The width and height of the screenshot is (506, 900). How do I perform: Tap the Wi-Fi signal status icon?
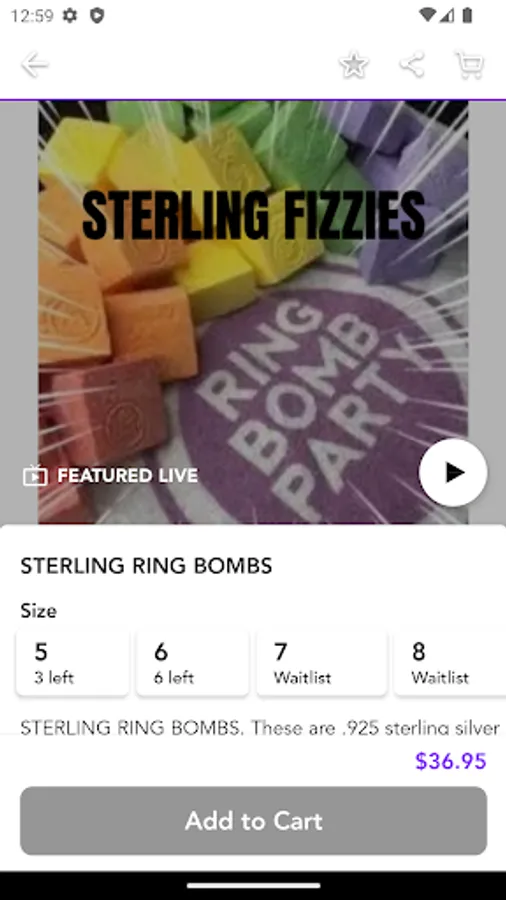click(427, 15)
